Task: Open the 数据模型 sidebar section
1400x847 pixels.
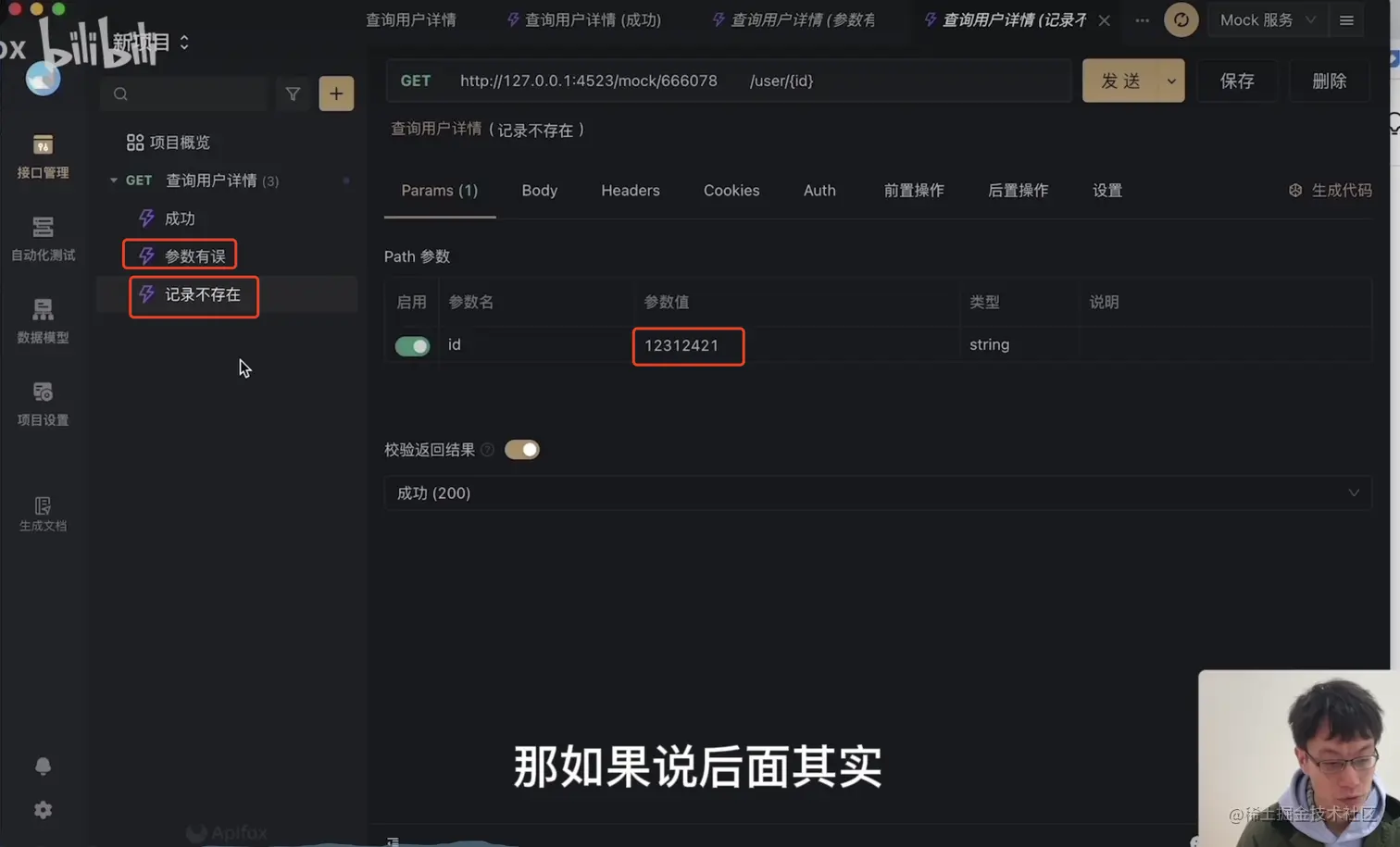Action: (43, 321)
